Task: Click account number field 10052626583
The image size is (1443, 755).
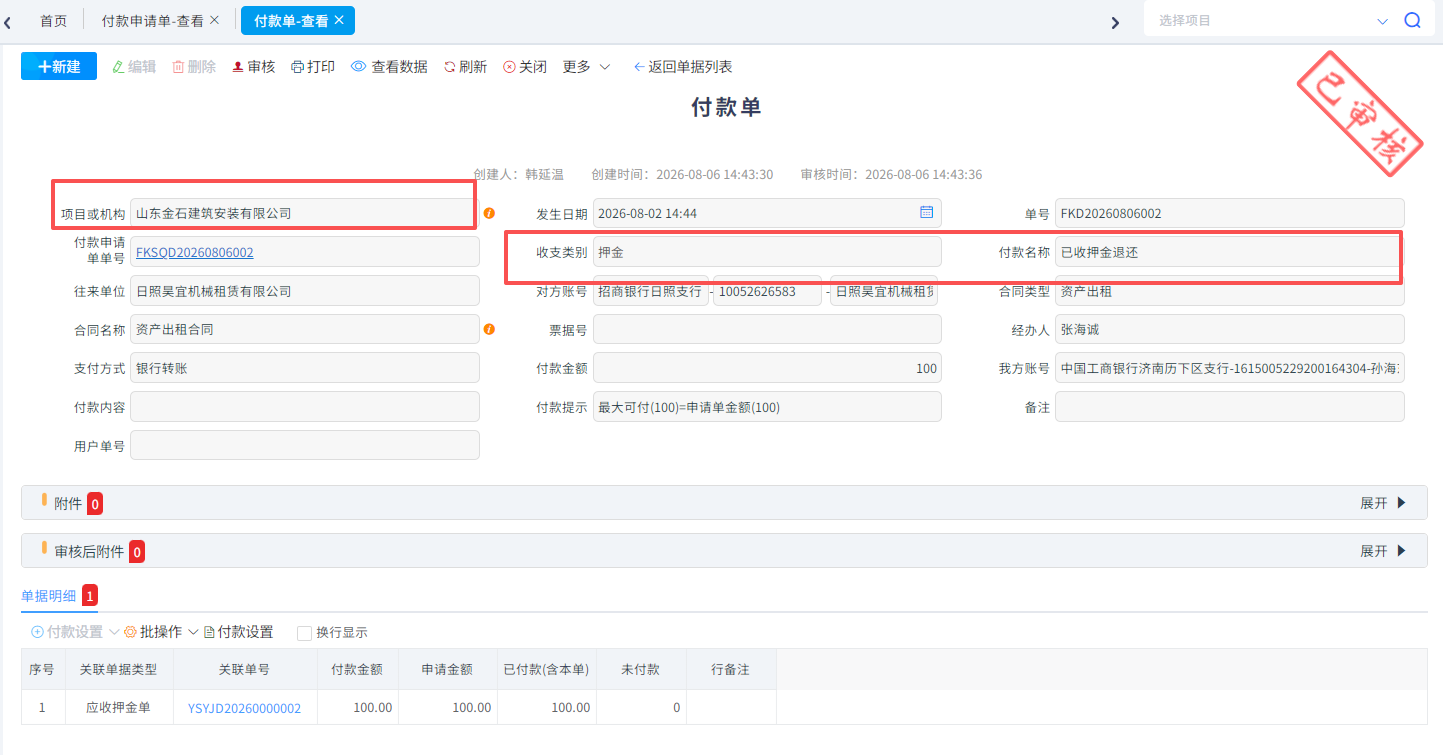Action: (767, 291)
